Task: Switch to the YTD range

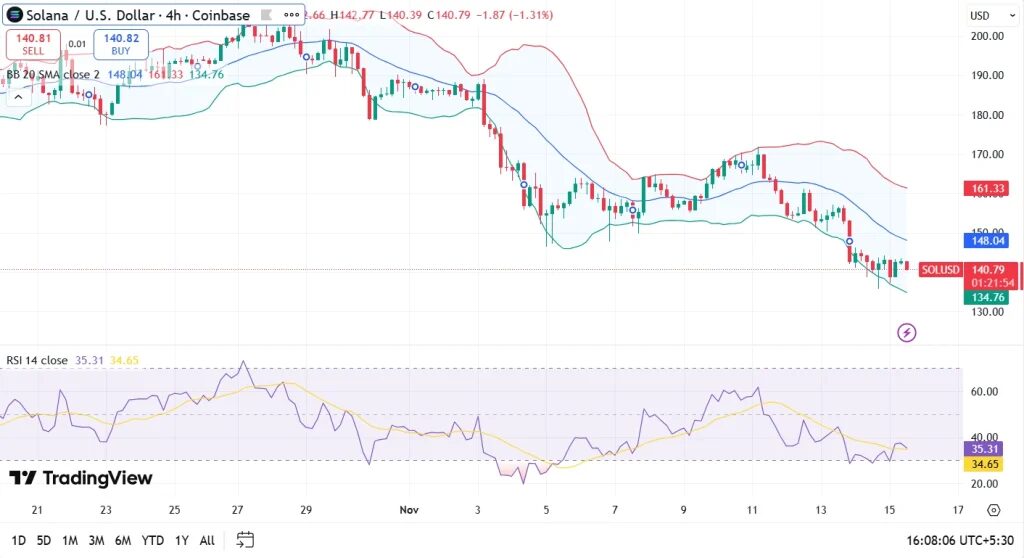Action: 153,540
